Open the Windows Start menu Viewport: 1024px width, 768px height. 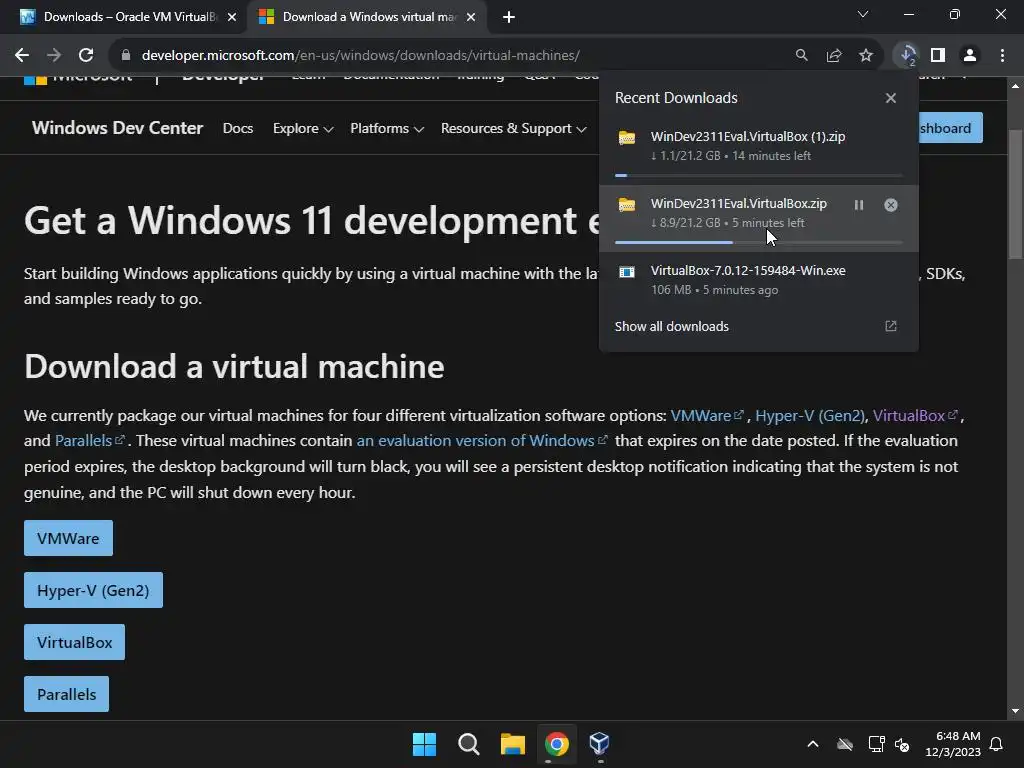[424, 744]
